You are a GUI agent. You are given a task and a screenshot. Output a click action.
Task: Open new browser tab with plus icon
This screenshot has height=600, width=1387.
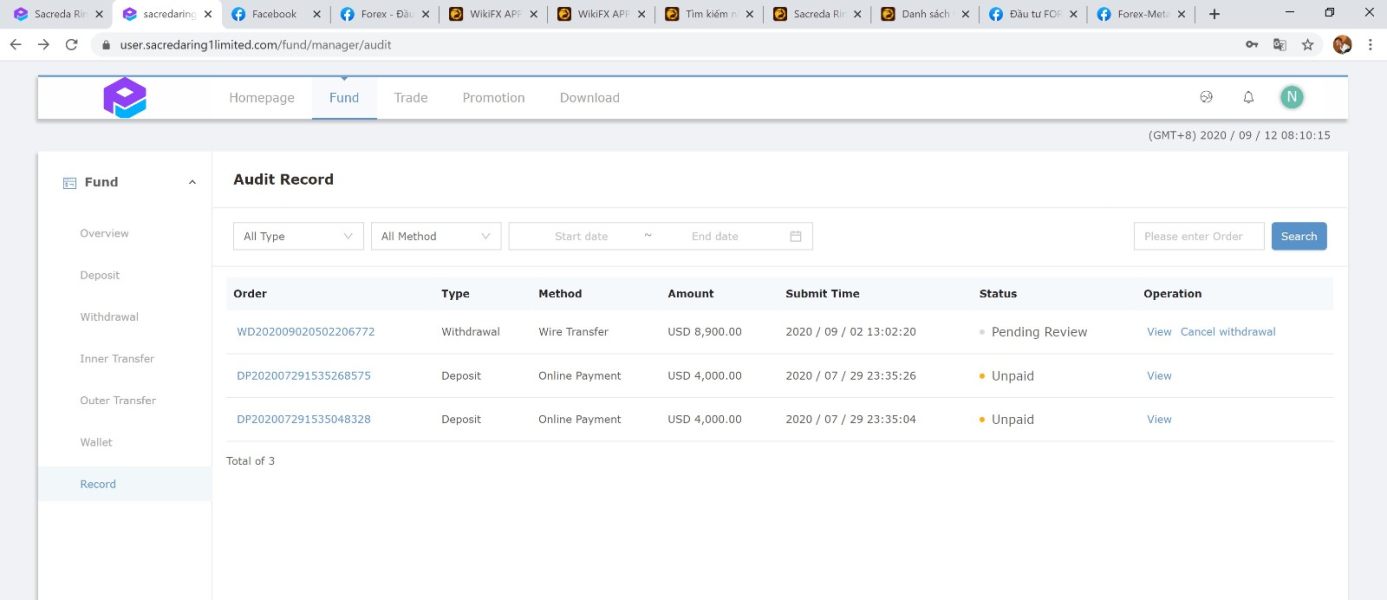point(1214,14)
